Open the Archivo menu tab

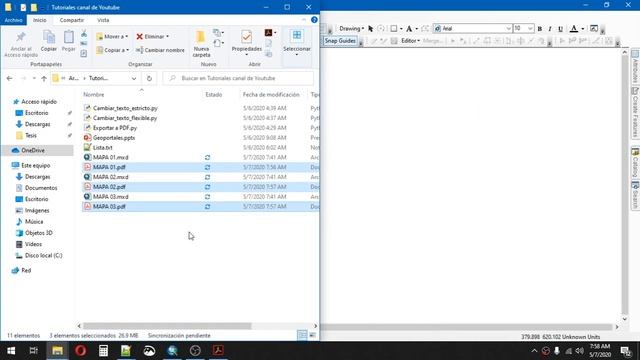13,20
